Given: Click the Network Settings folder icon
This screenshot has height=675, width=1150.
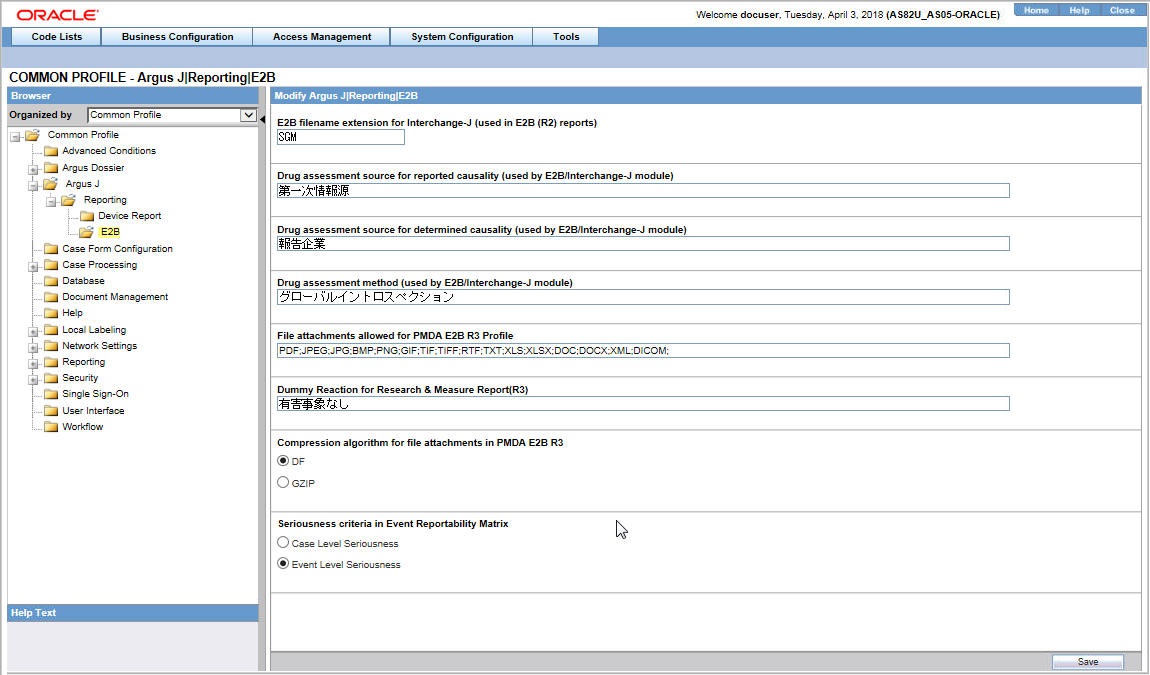Looking at the screenshot, I should coord(51,346).
